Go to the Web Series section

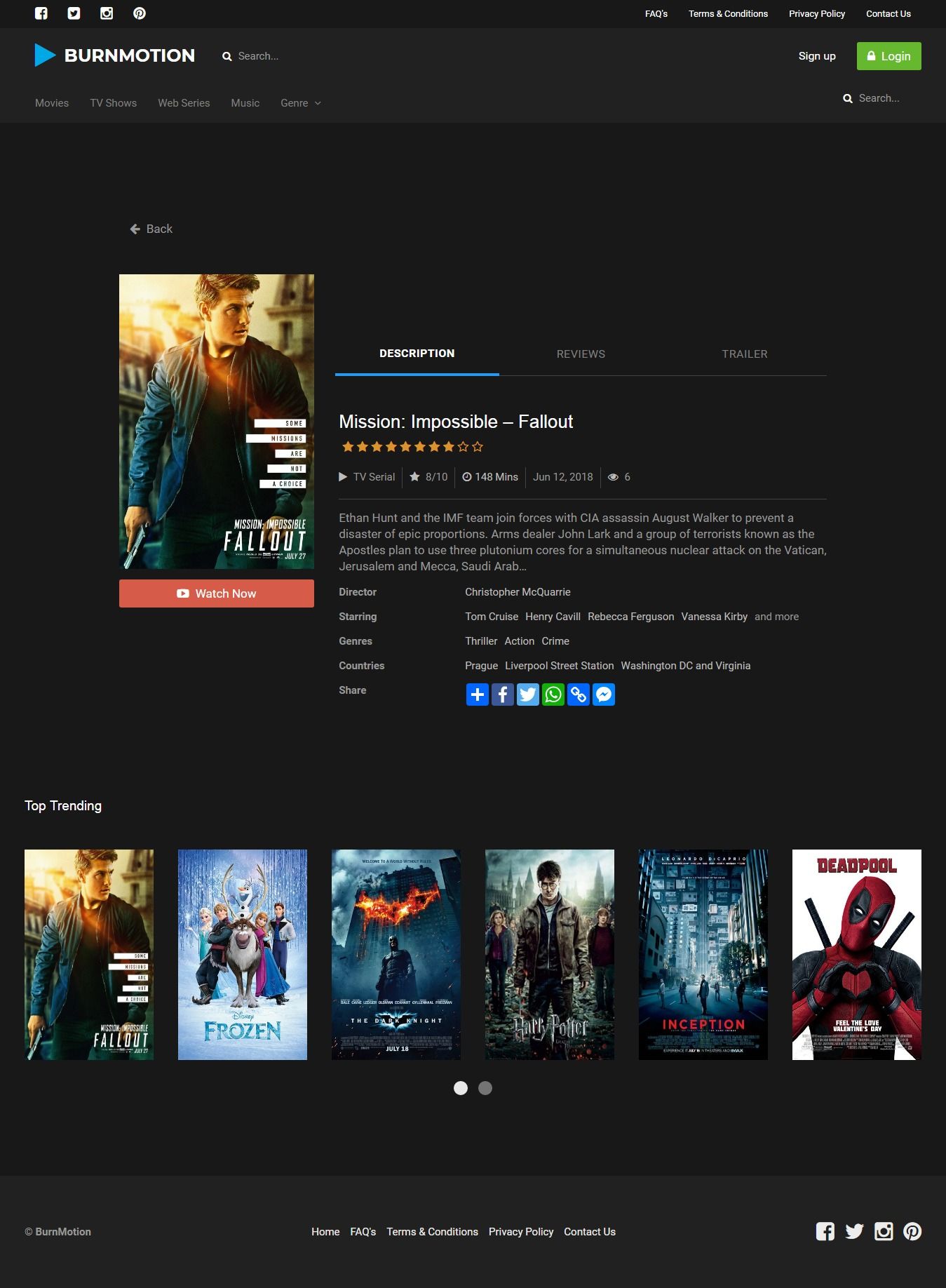(x=184, y=103)
